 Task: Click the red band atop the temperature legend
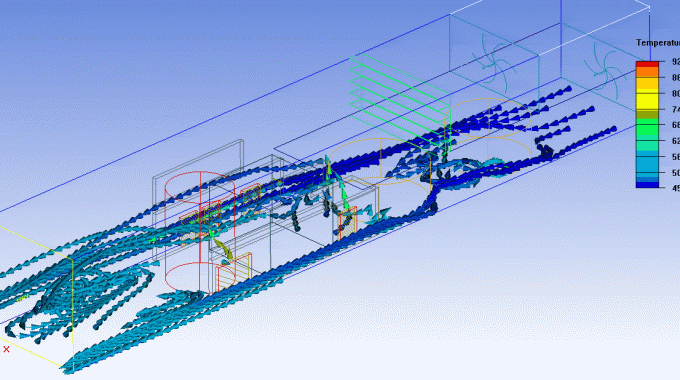(x=647, y=64)
